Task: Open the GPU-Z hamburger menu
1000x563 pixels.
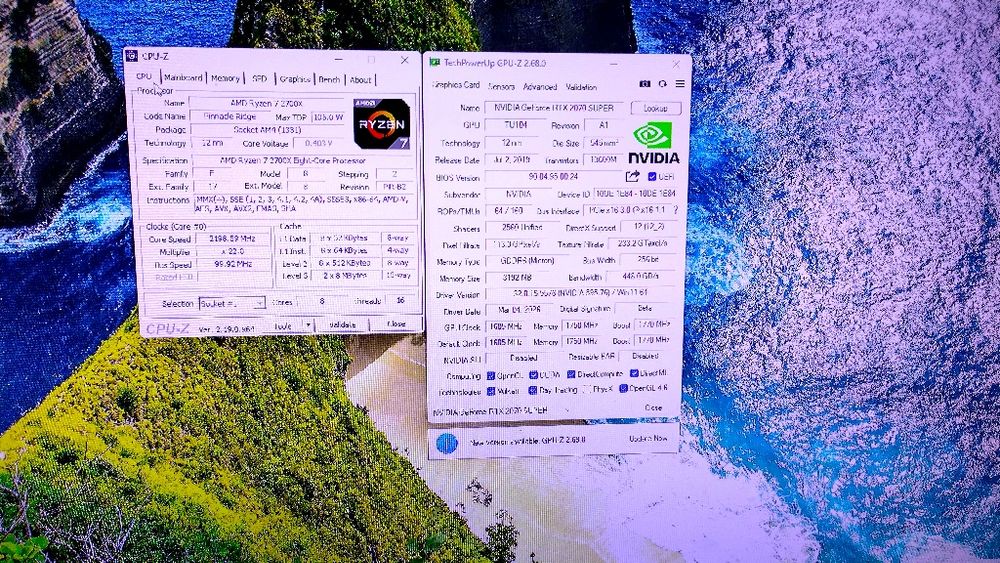Action: tap(680, 84)
